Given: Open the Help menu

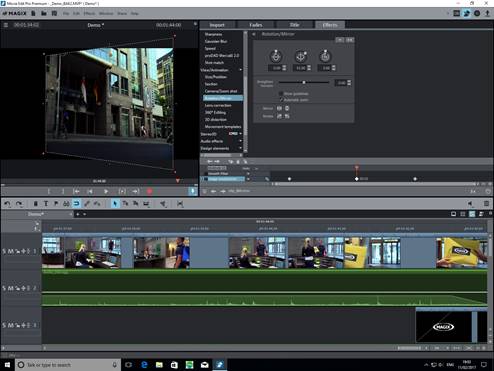Looking at the screenshot, I should click(134, 13).
